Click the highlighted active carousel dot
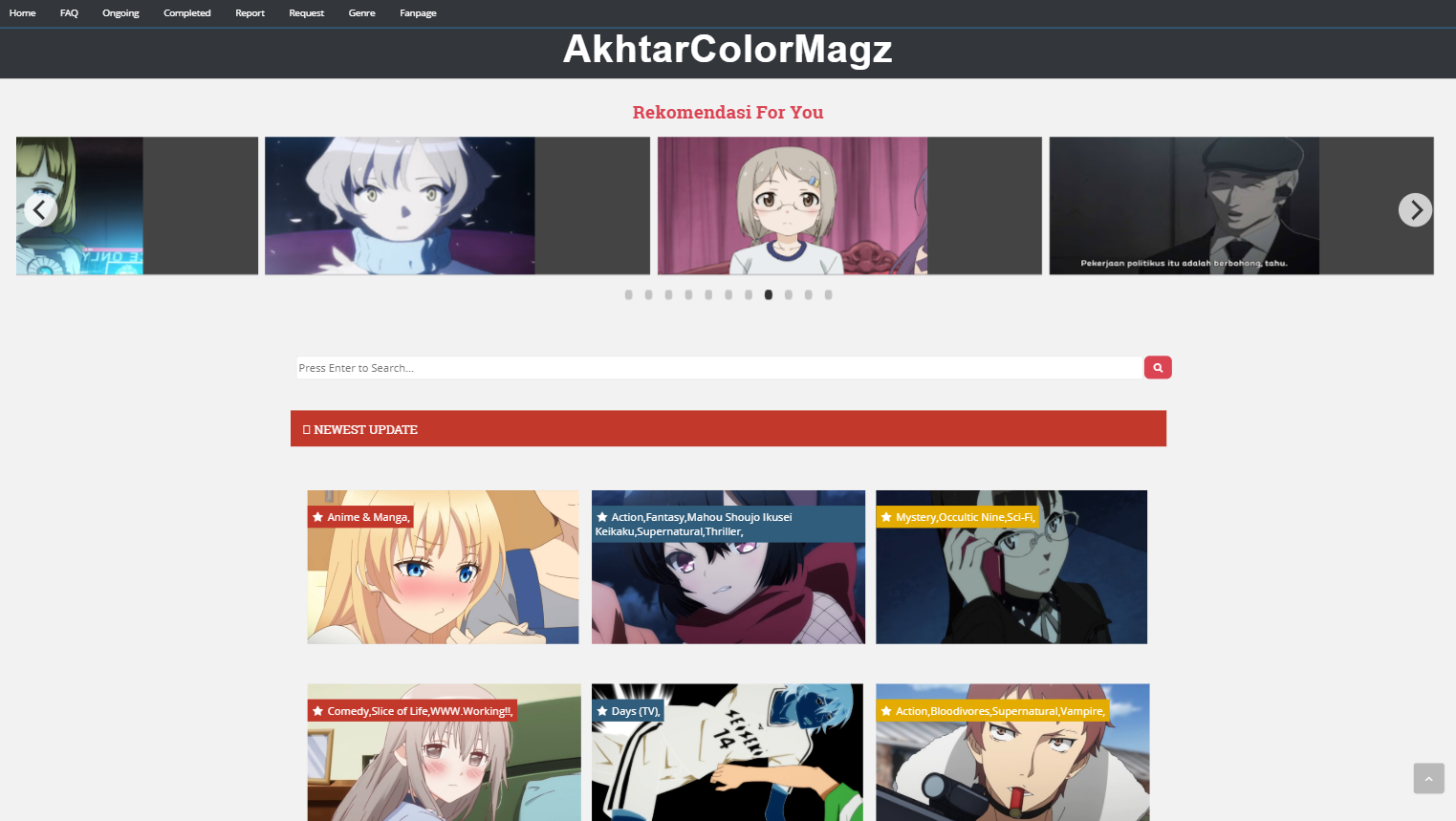The height and width of the screenshot is (821, 1456). click(768, 294)
